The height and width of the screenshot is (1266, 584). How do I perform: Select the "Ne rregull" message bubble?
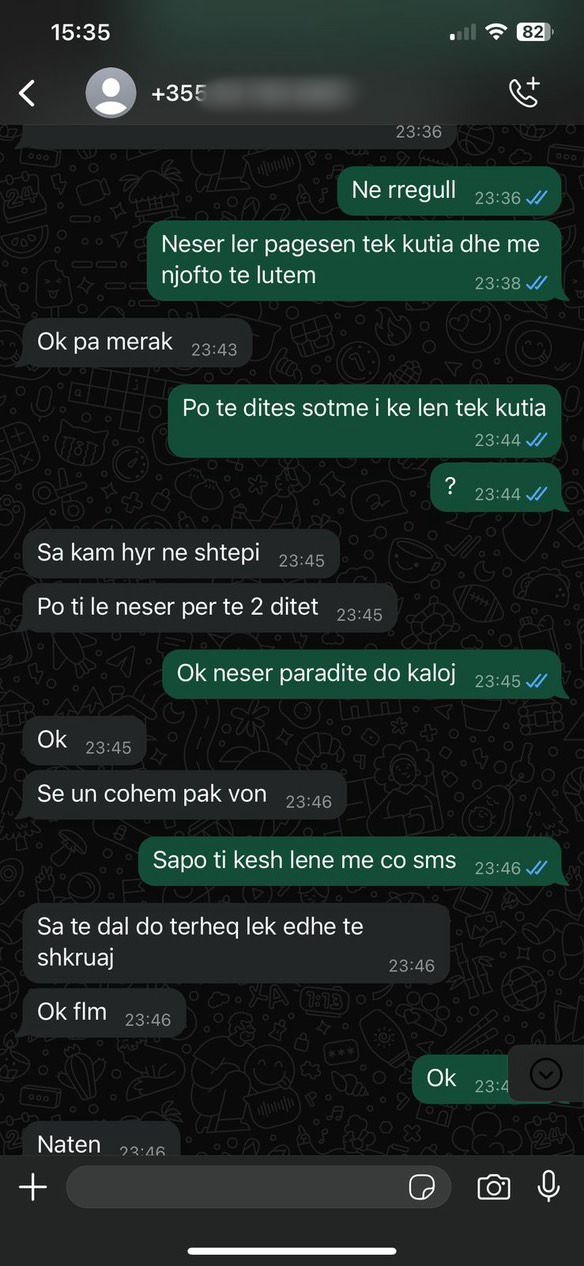[449, 191]
